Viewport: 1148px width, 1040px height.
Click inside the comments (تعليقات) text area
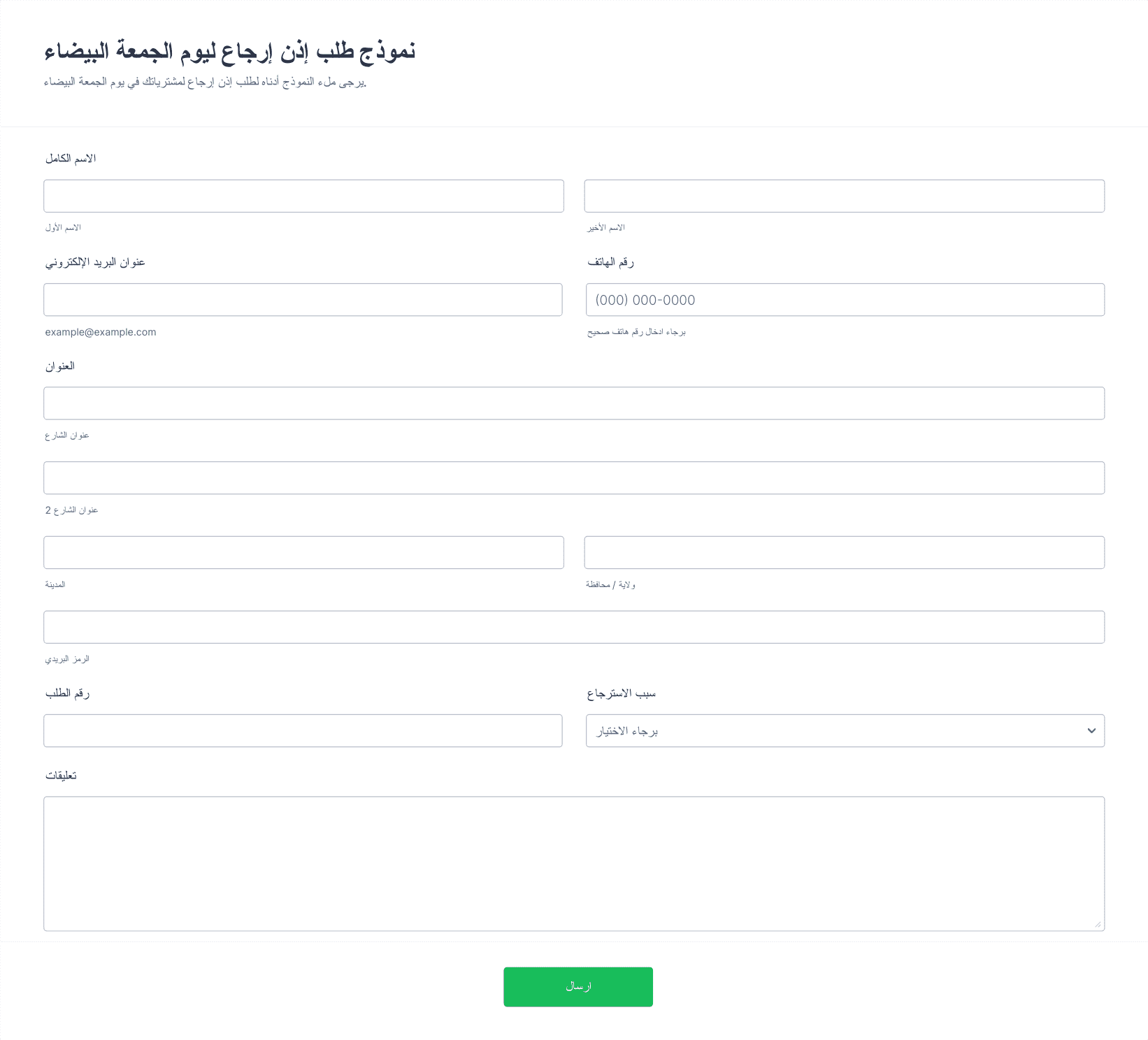point(574,864)
